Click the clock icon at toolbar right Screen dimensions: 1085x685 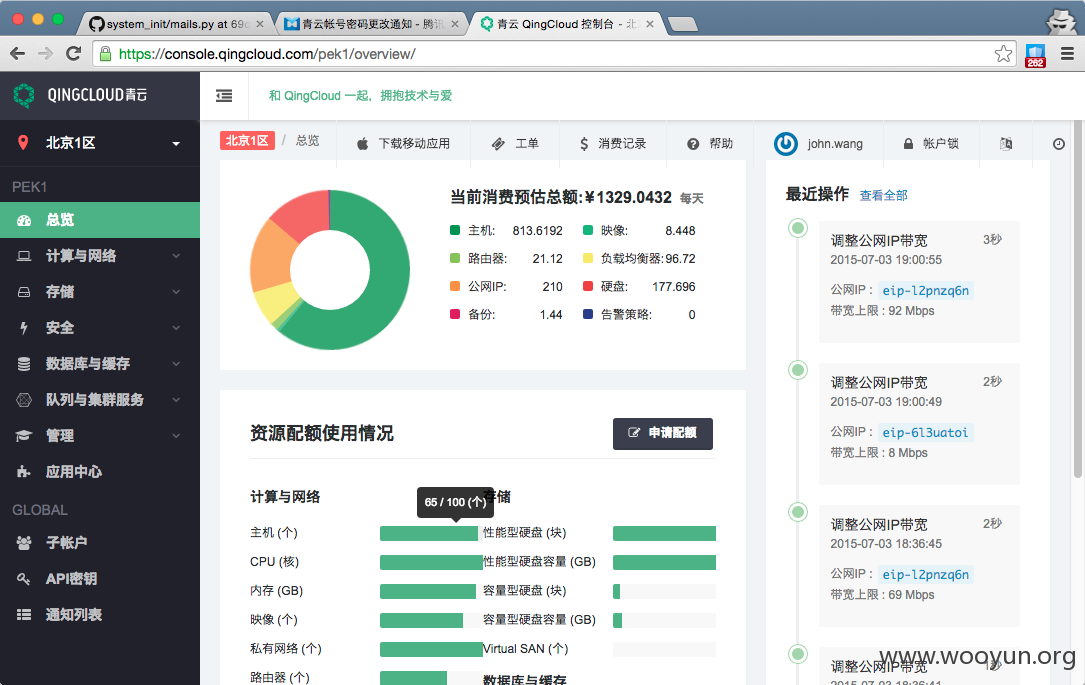pos(1059,144)
